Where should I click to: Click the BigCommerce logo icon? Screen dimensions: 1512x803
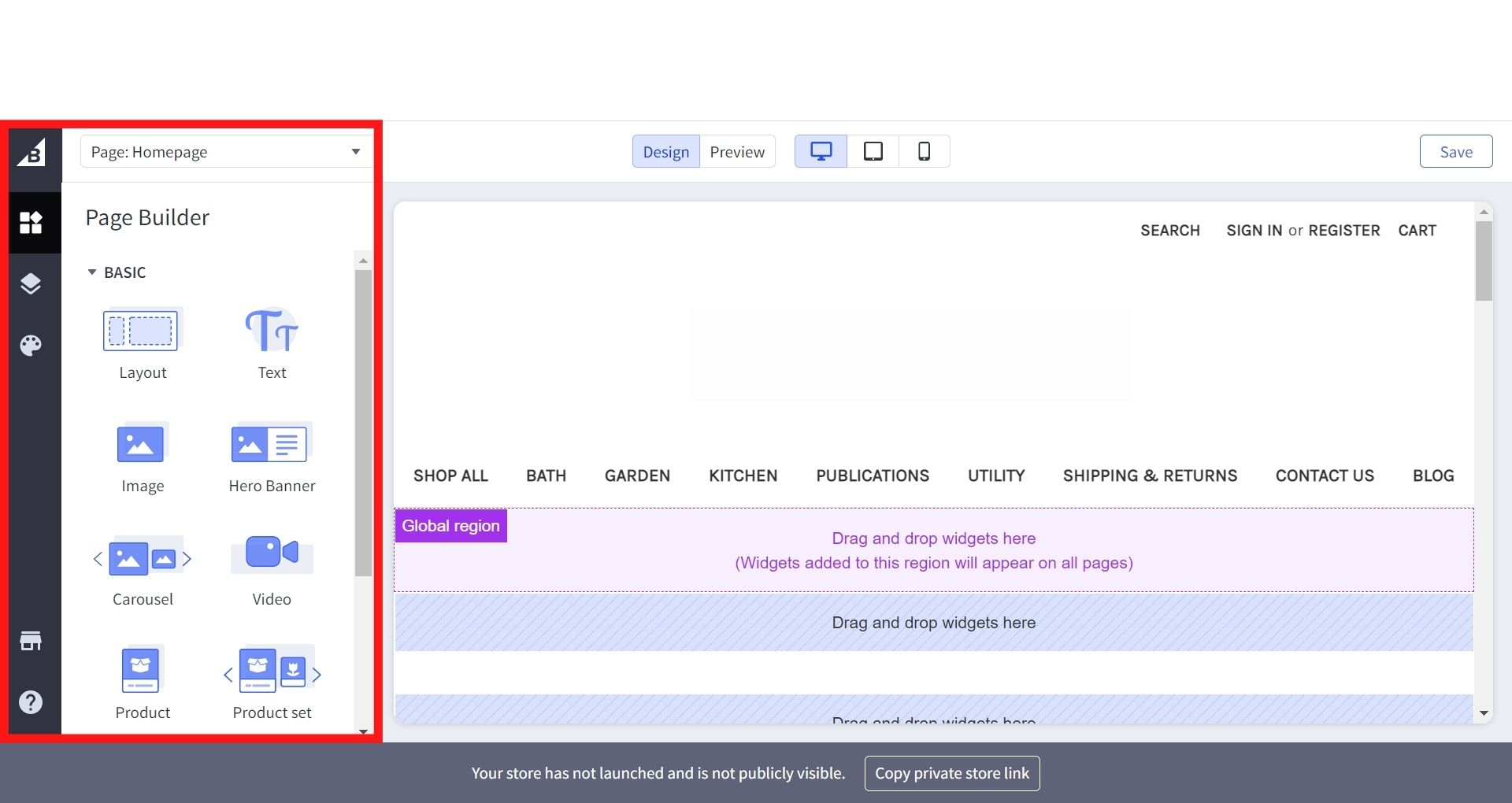(31, 152)
